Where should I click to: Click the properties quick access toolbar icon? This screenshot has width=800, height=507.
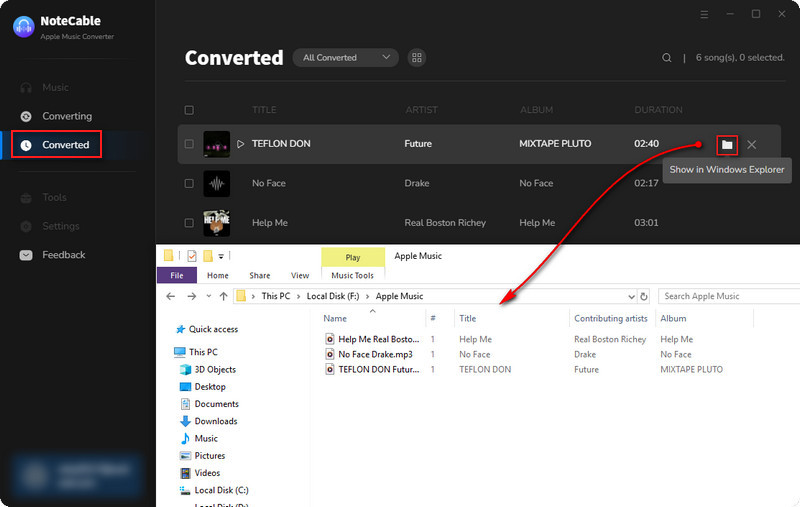pos(192,256)
